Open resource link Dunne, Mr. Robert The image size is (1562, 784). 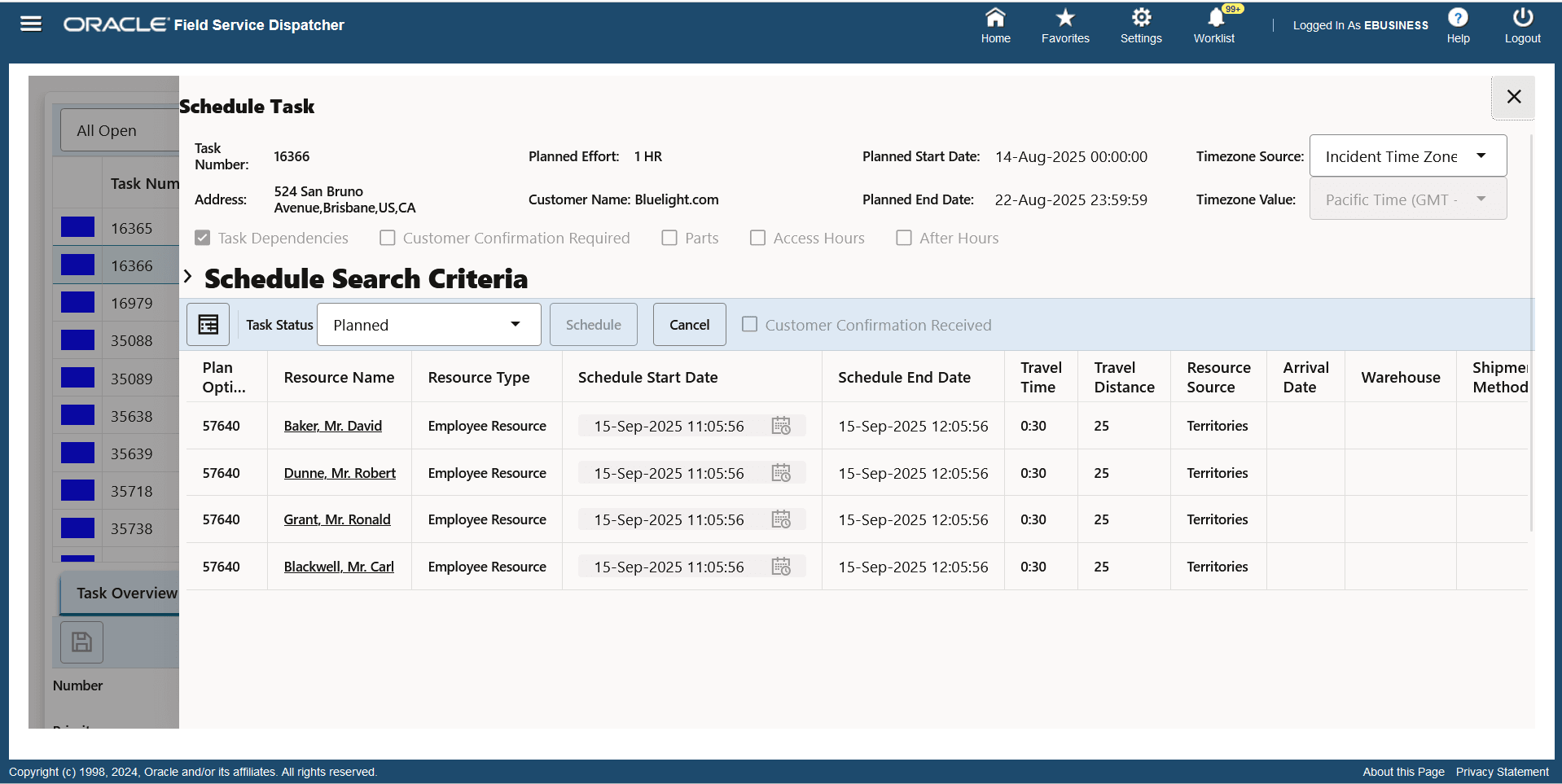[x=340, y=473]
